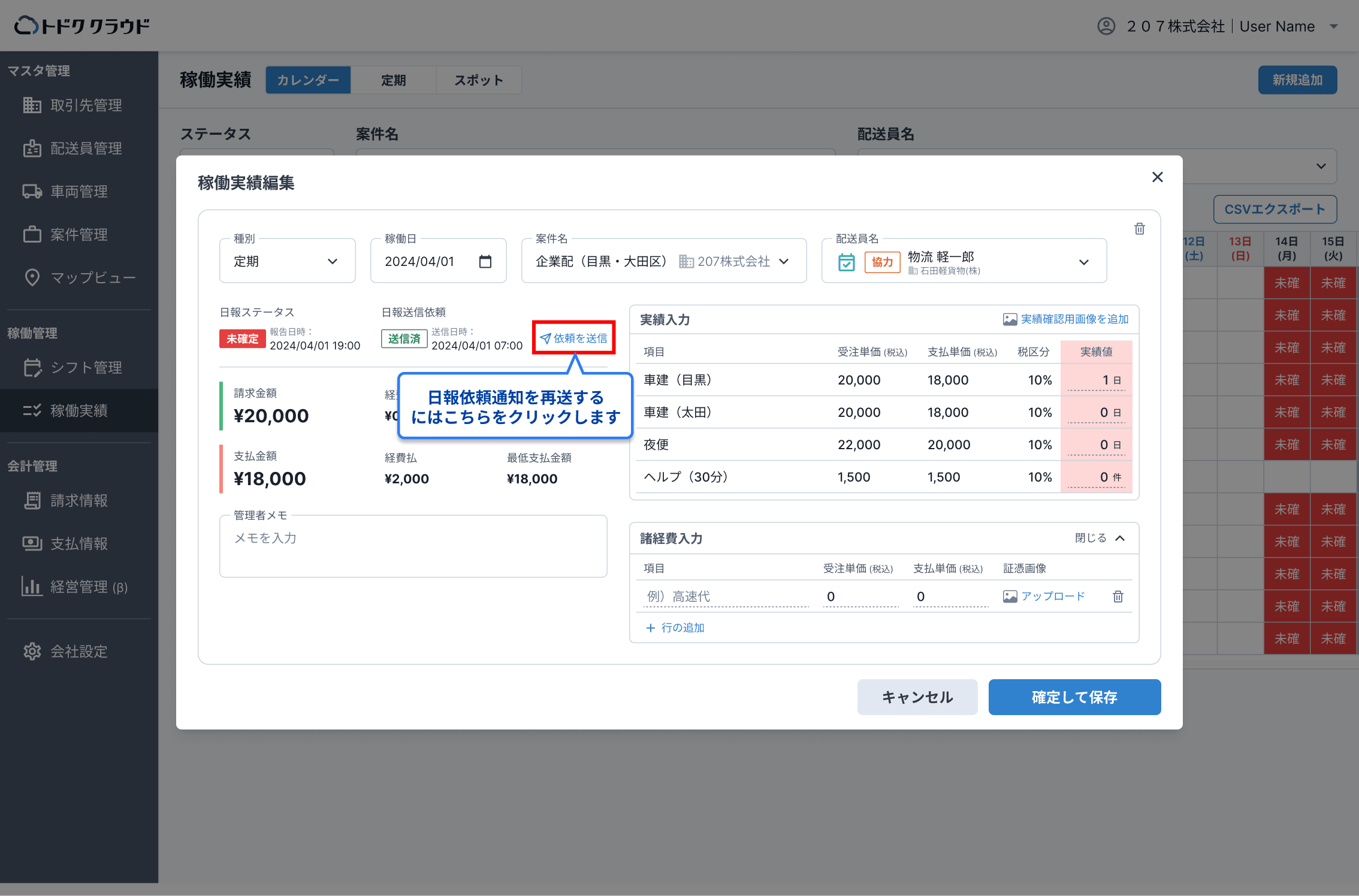Screen dimensions: 1359x896
Task: Click ヘルプ（30分） item name
Action: click(685, 477)
